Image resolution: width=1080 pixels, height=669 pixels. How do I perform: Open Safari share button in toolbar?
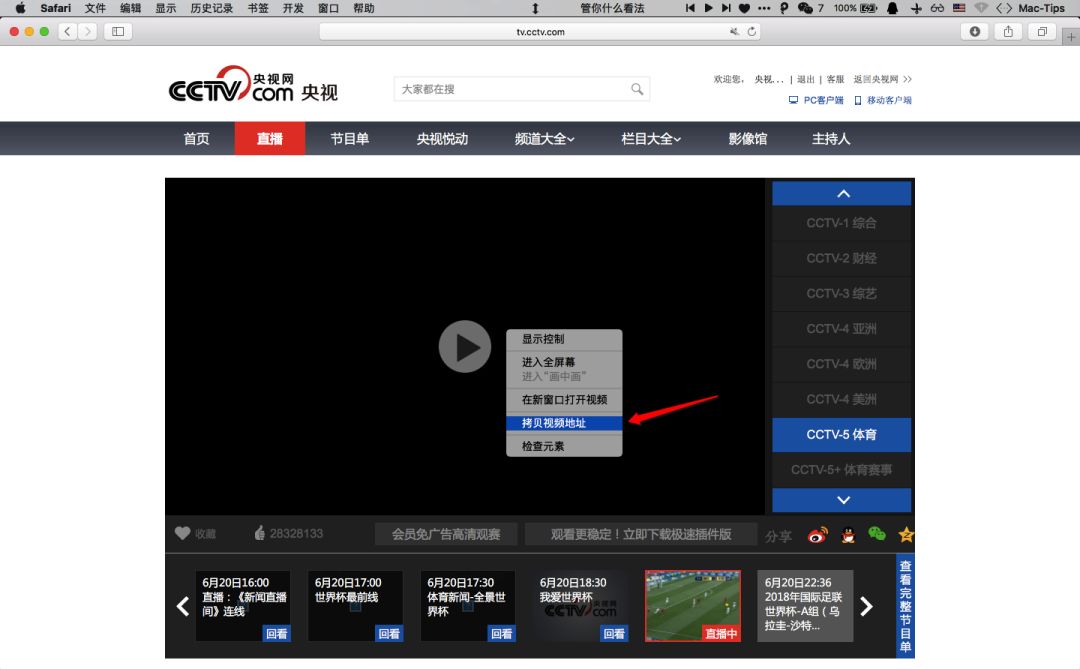[1008, 32]
